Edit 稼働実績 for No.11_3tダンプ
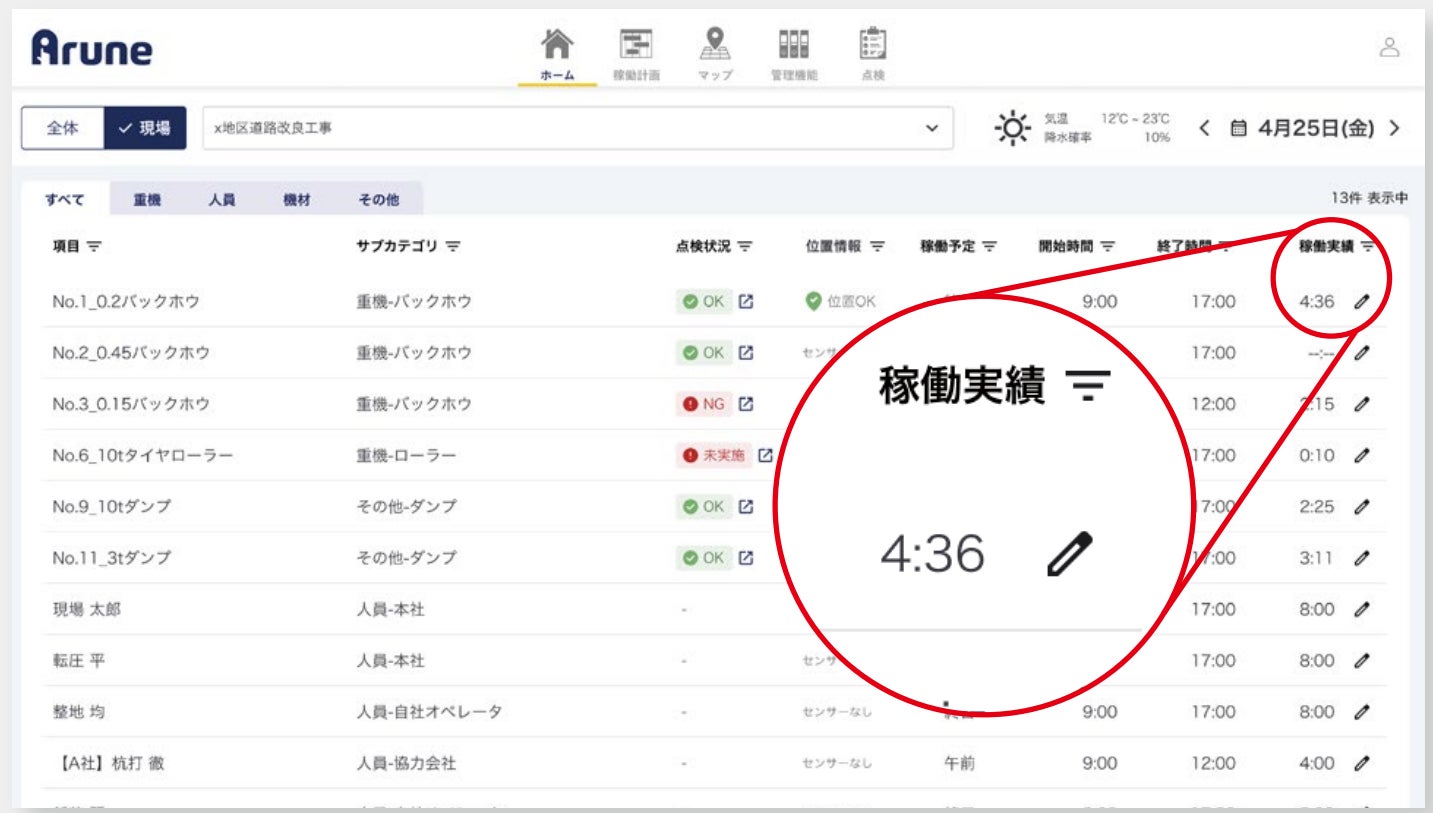The image size is (1433, 813). click(1361, 558)
